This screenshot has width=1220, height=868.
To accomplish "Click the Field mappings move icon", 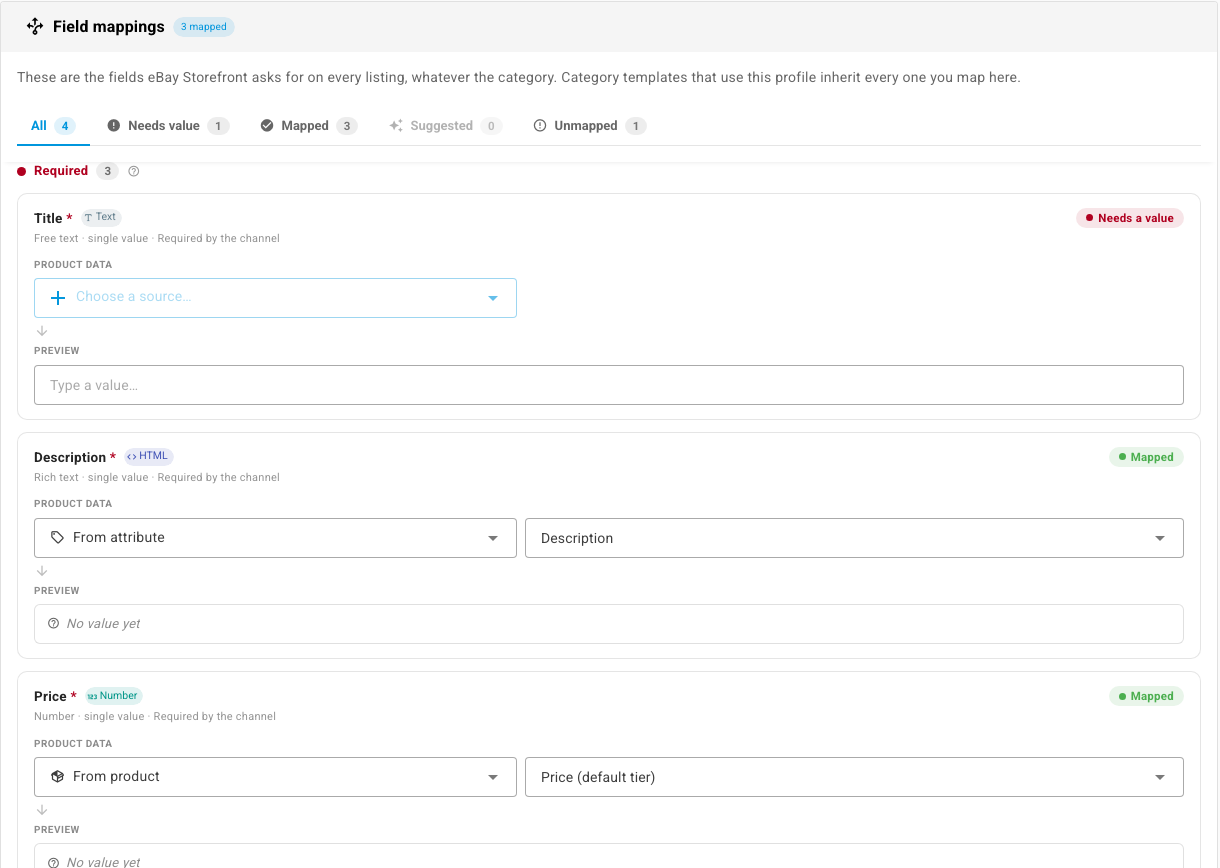I will tap(35, 27).
